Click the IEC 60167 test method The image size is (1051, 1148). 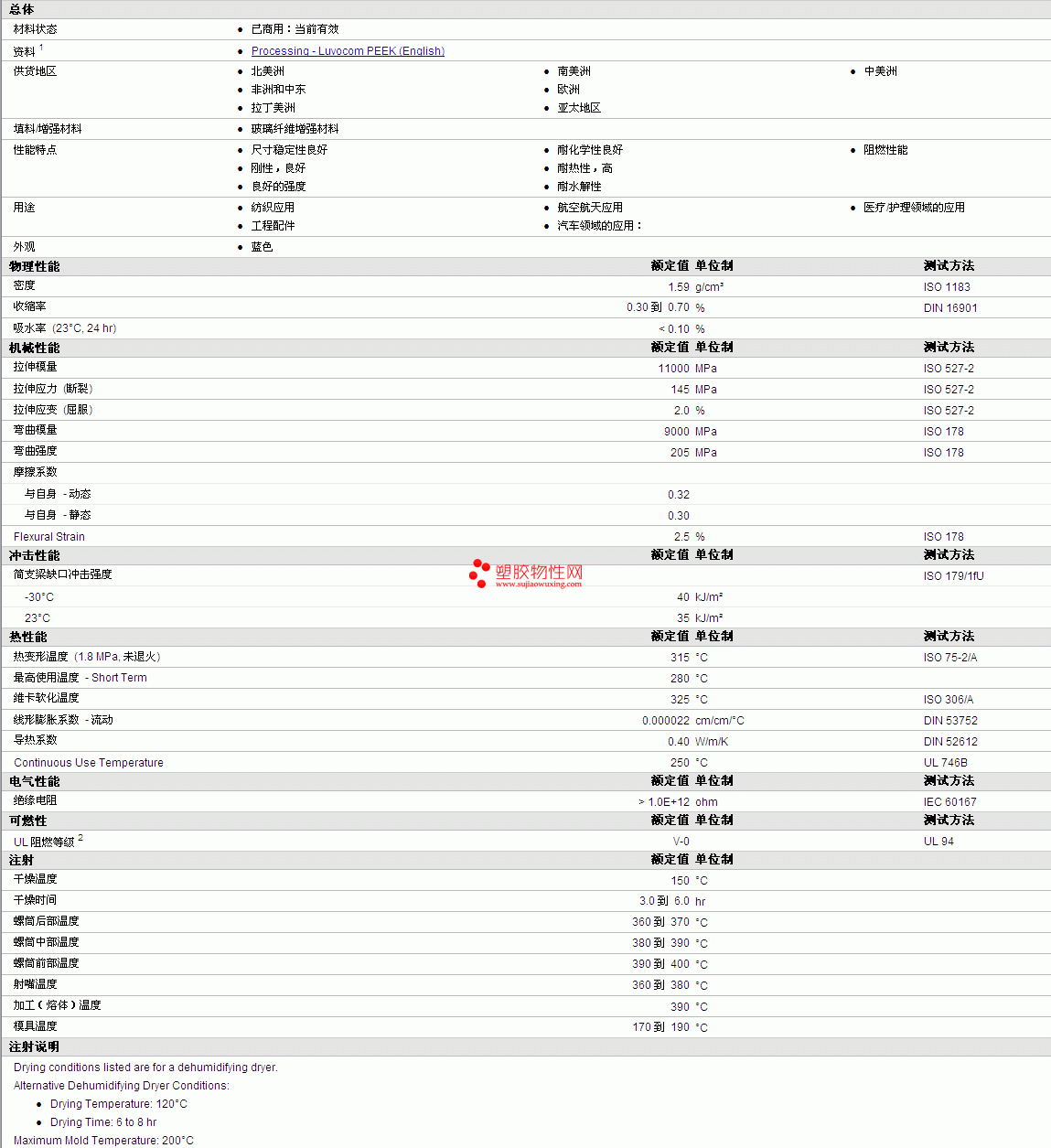(950, 802)
